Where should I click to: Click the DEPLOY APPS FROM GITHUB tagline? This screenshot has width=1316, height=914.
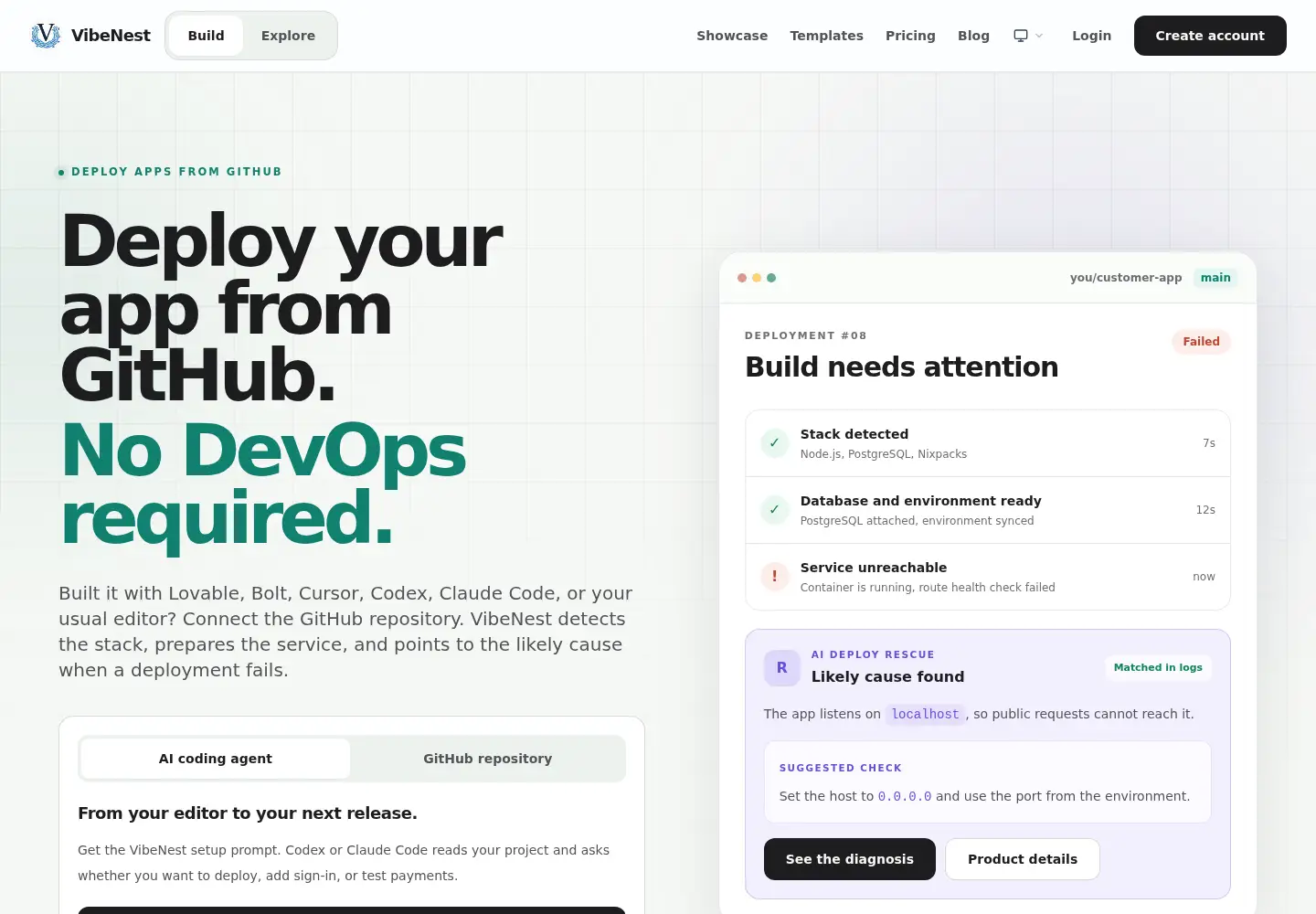tap(176, 172)
